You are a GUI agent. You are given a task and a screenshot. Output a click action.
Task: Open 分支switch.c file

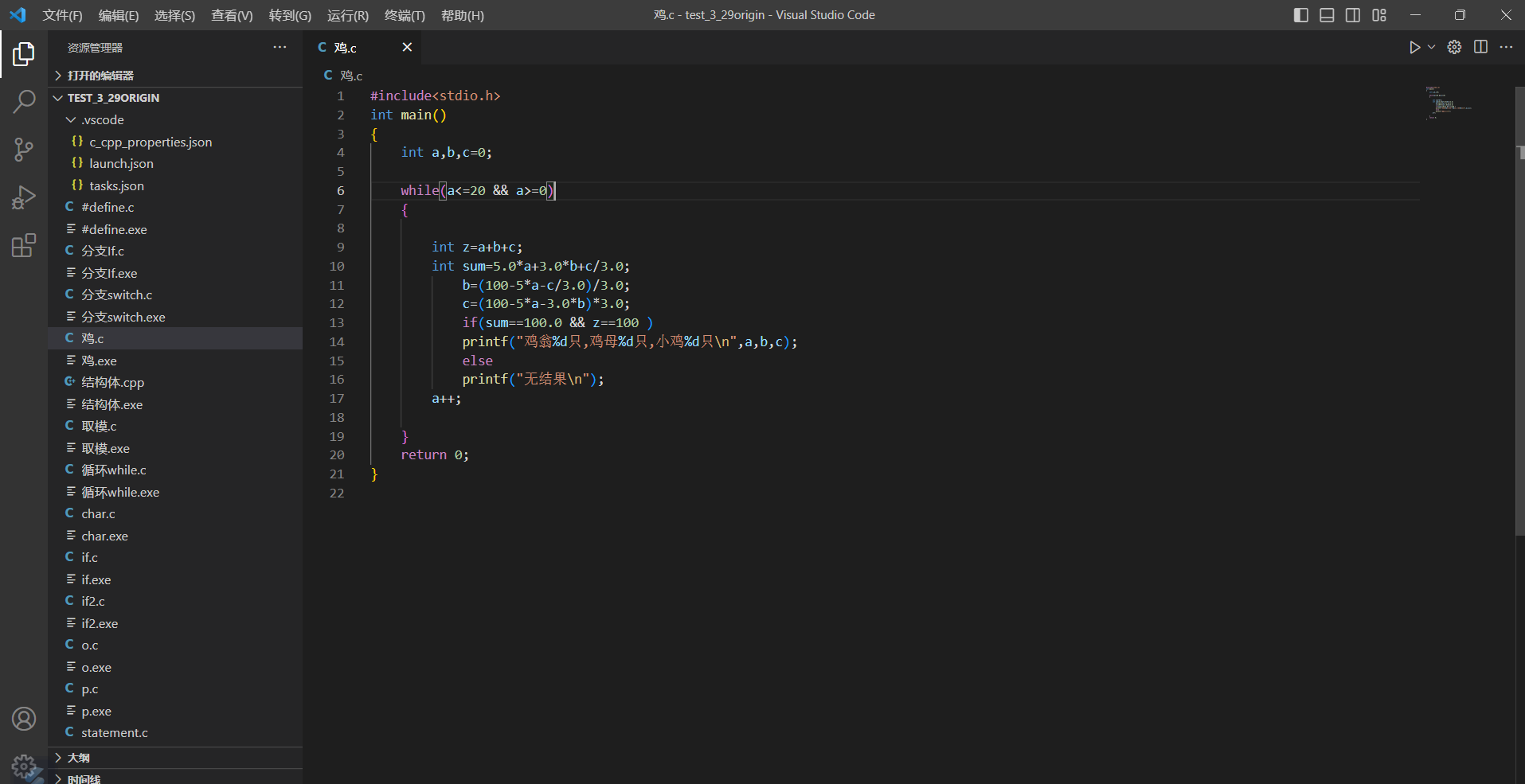pos(175,294)
